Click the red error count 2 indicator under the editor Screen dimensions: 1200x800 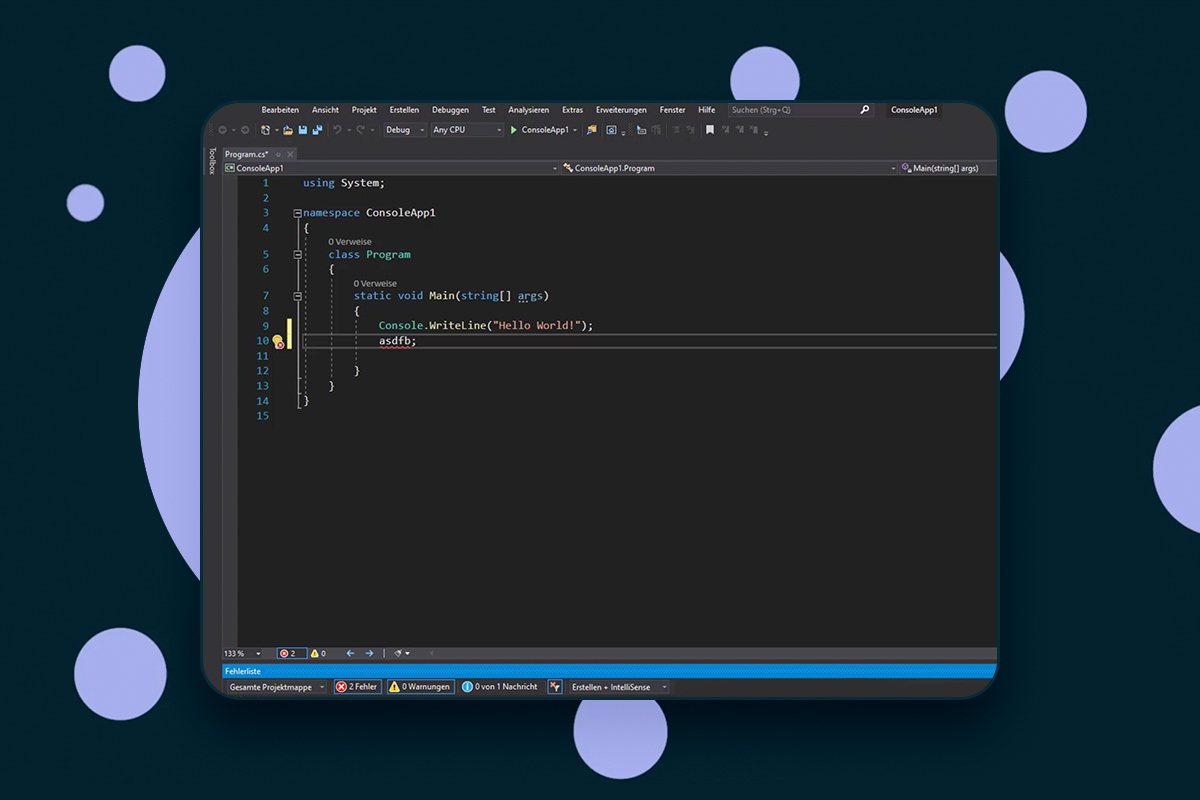coord(291,653)
